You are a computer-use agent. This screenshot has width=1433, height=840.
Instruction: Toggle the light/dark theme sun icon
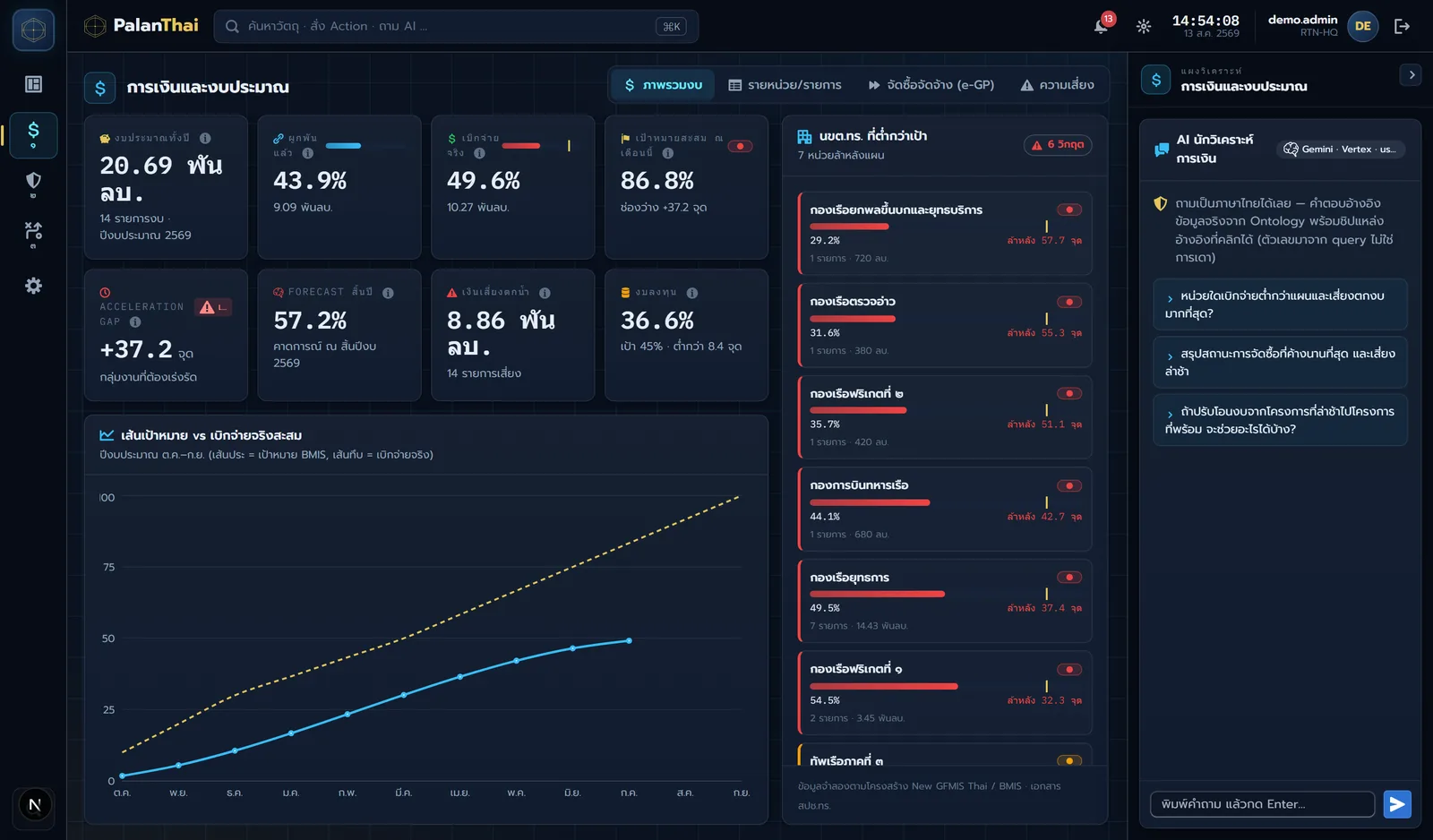point(1144,26)
